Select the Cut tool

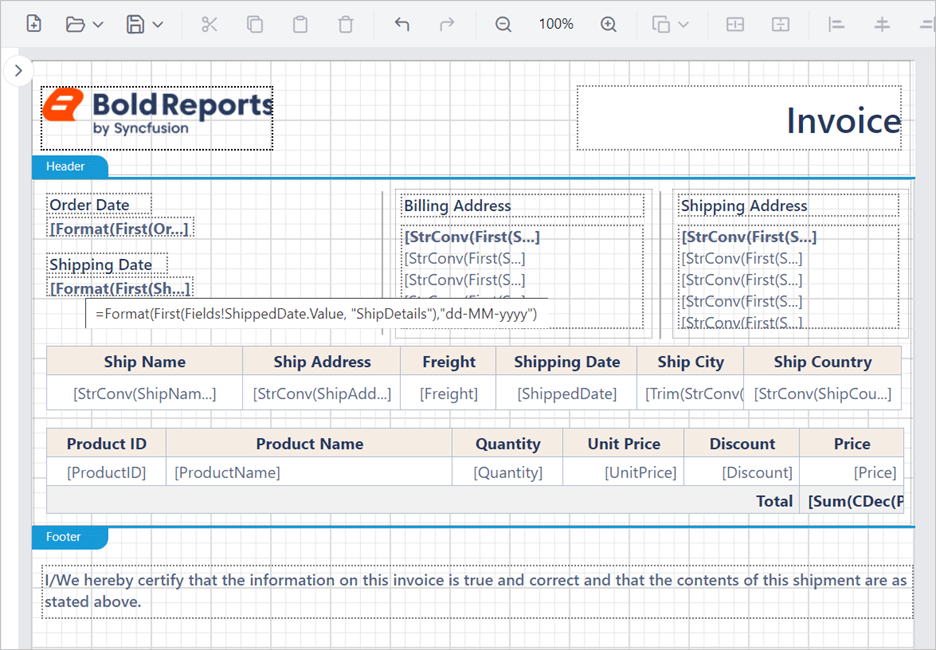coord(209,23)
